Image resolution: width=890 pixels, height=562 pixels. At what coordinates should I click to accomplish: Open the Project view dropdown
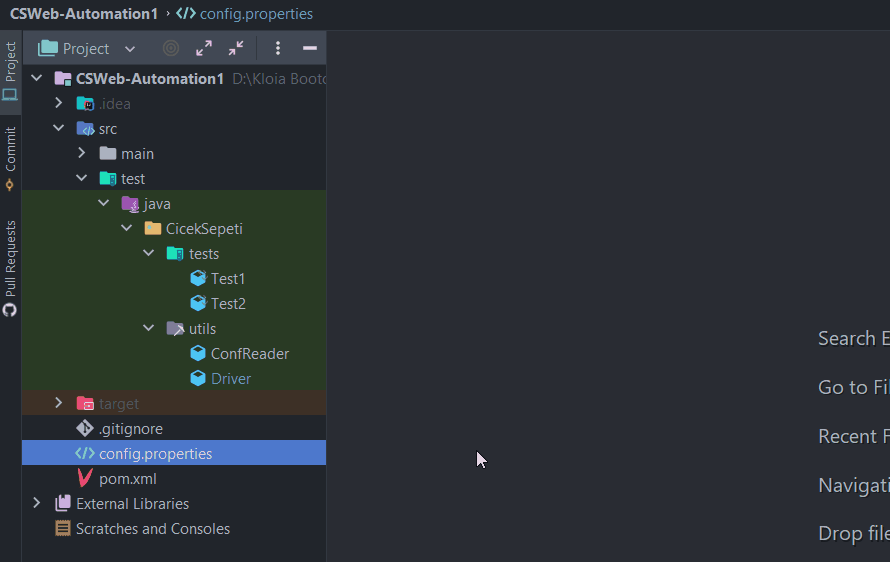pos(130,49)
